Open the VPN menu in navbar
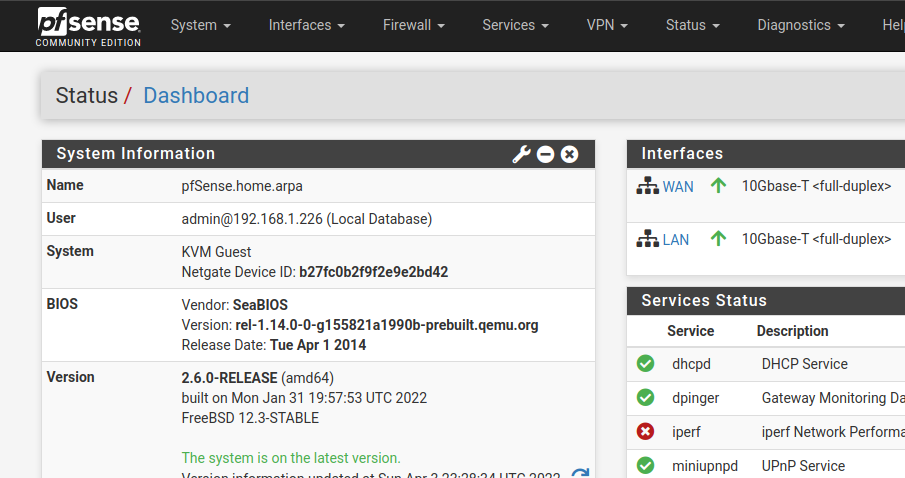This screenshot has height=478, width=905. pyautogui.click(x=607, y=25)
